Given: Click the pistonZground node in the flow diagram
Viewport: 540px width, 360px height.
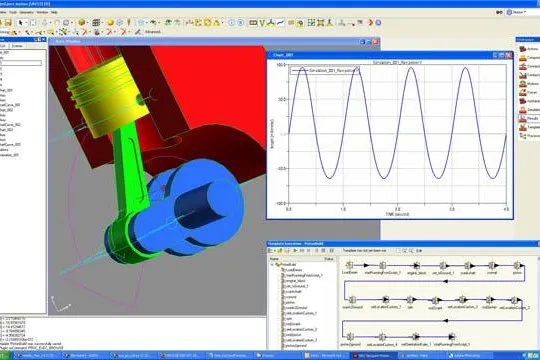Looking at the screenshot, I should coord(350,337).
